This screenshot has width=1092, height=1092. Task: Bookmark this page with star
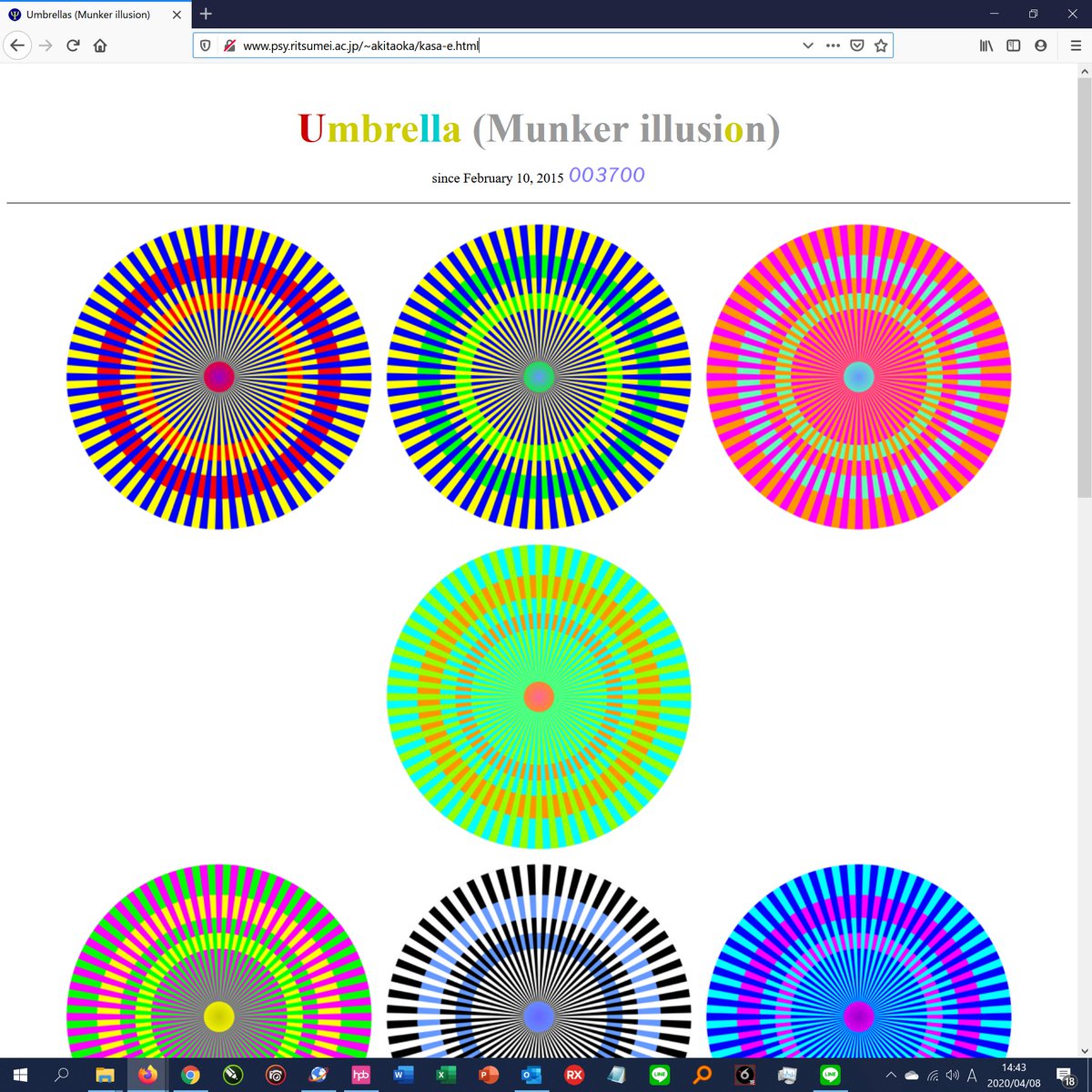[881, 45]
